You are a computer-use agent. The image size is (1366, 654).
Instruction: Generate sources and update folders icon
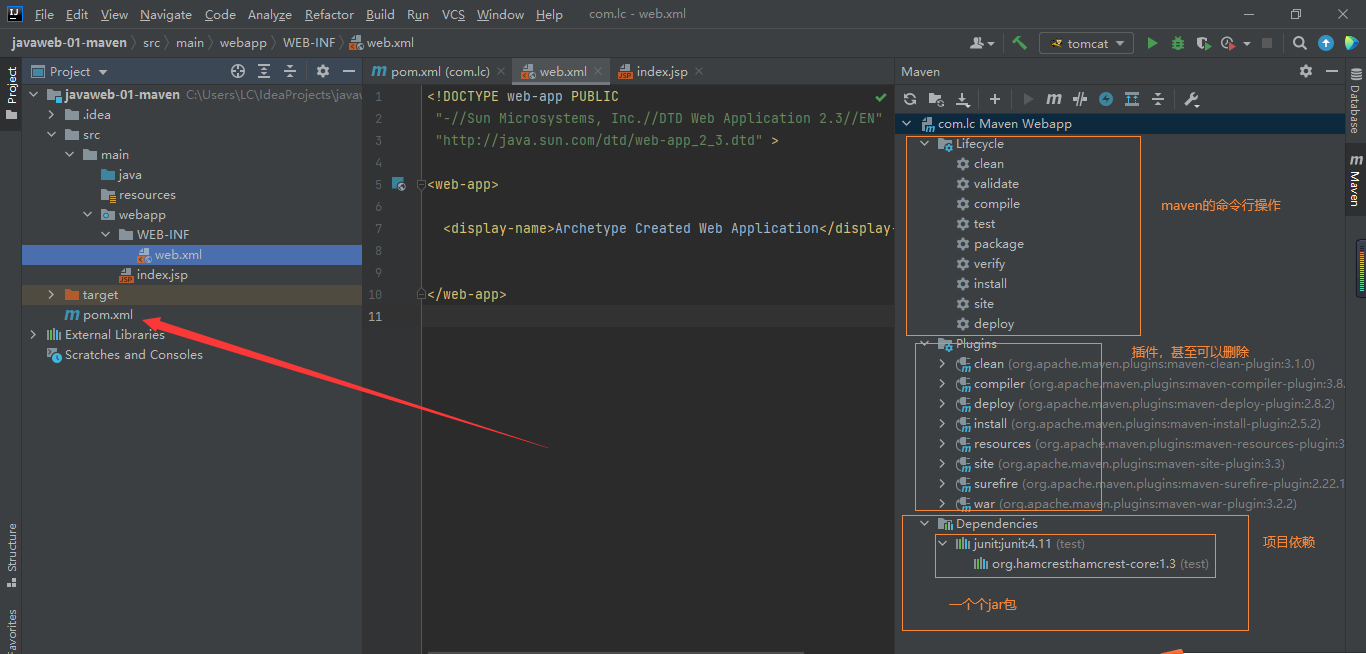[936, 99]
